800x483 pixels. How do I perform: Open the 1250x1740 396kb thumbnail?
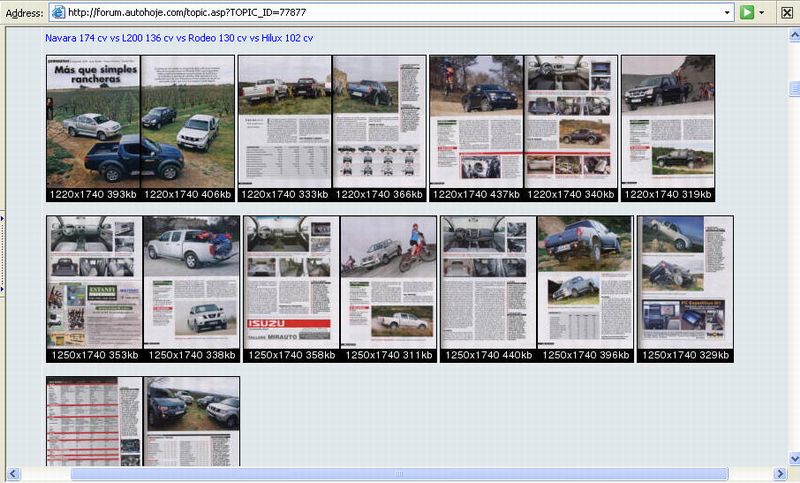[585, 283]
